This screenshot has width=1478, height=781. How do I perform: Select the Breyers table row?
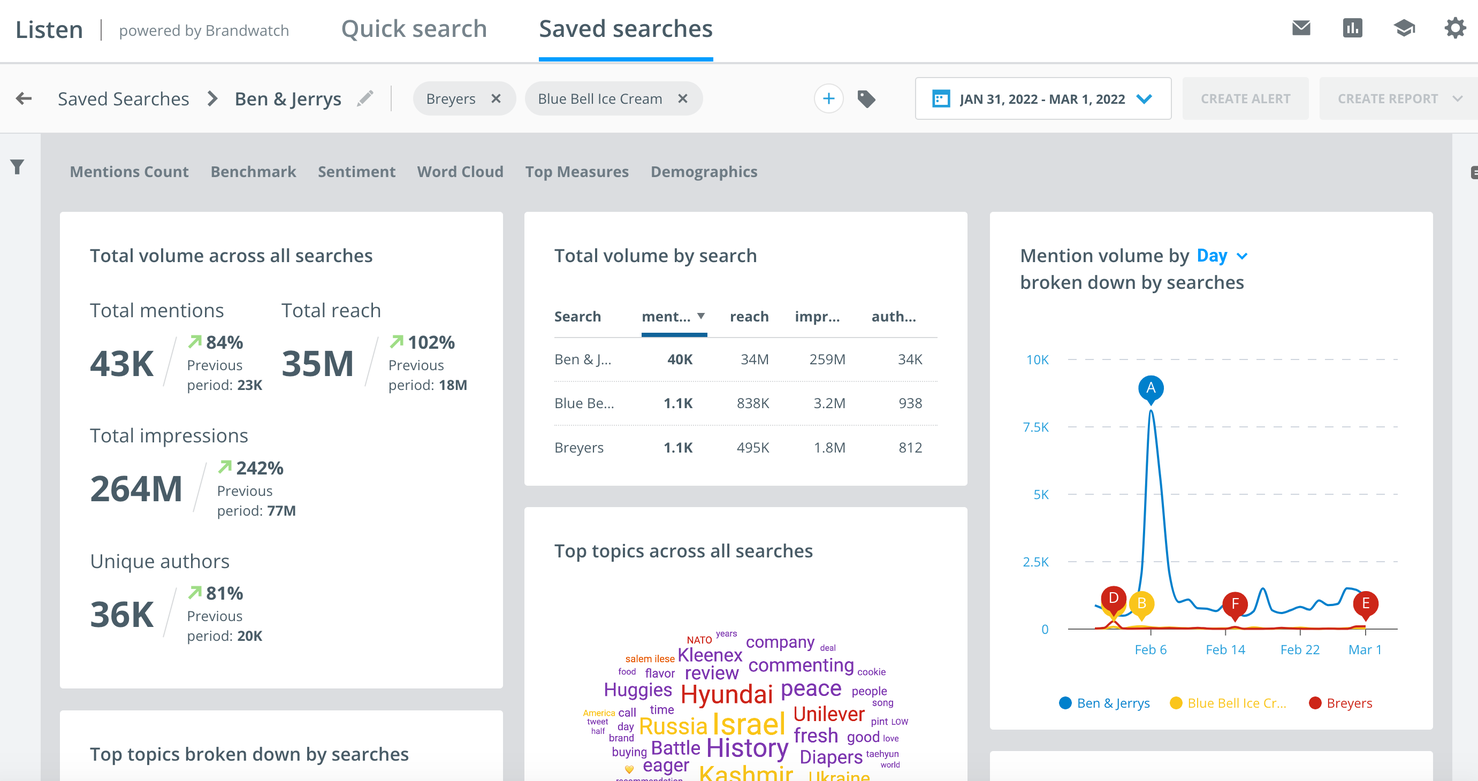746,447
